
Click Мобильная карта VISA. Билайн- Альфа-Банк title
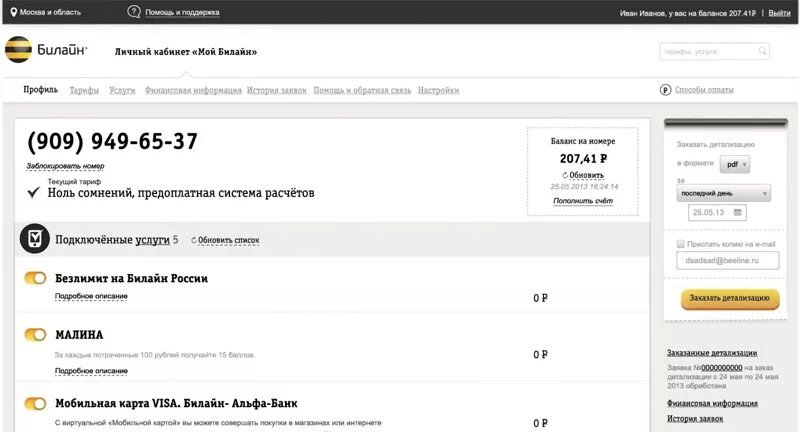click(176, 403)
